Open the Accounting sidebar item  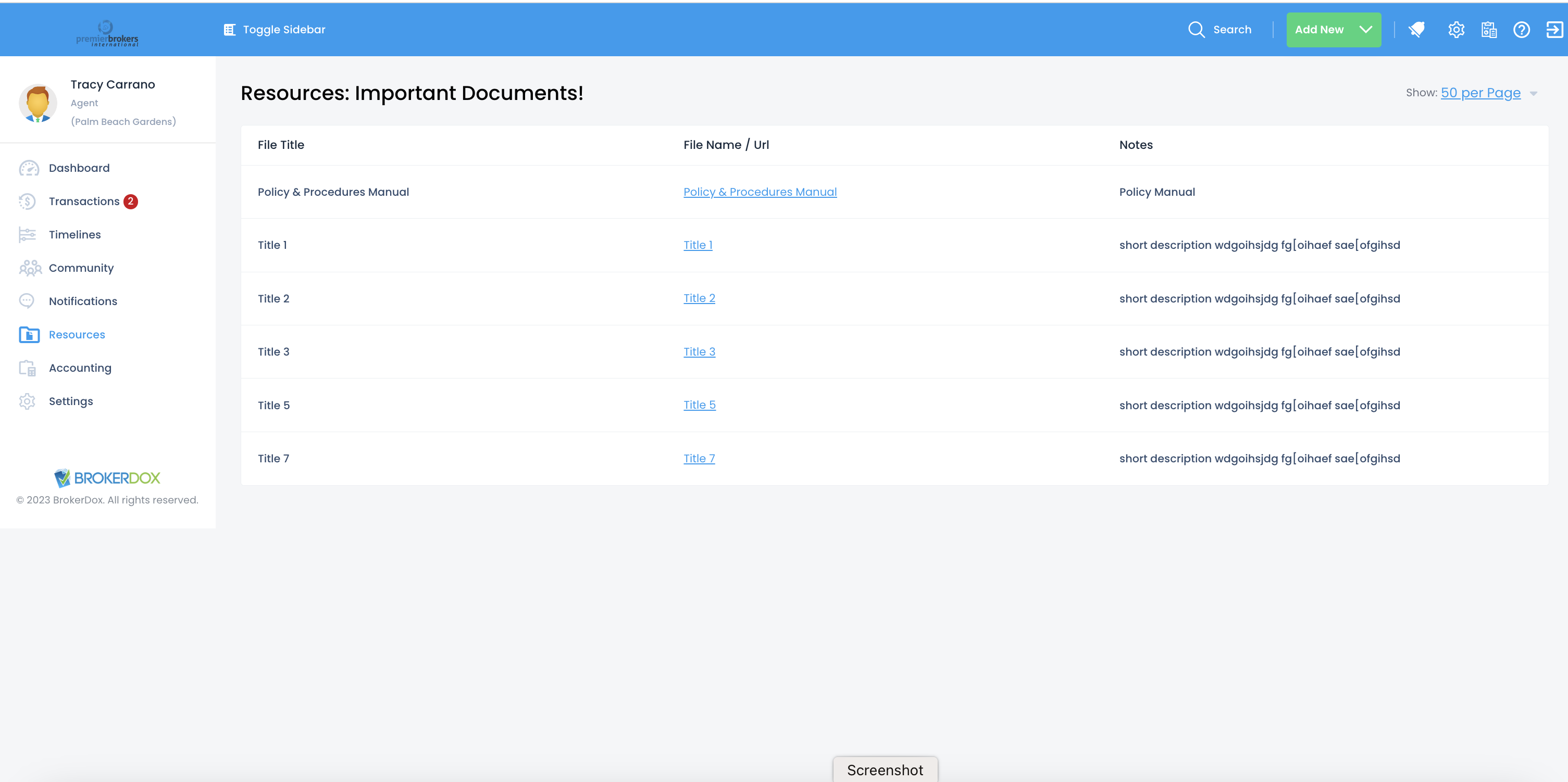[x=80, y=368]
